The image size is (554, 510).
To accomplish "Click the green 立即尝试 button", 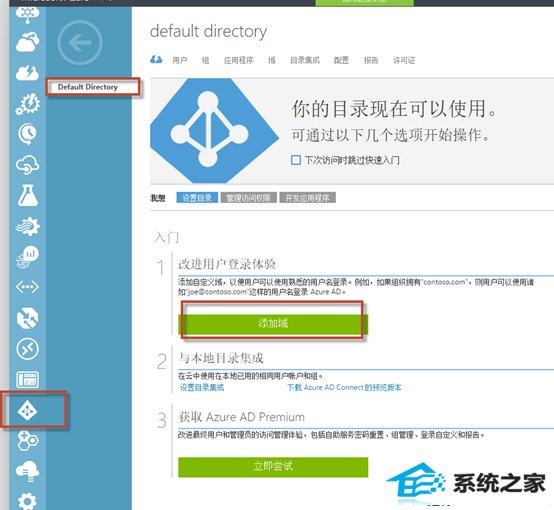I will tap(273, 467).
